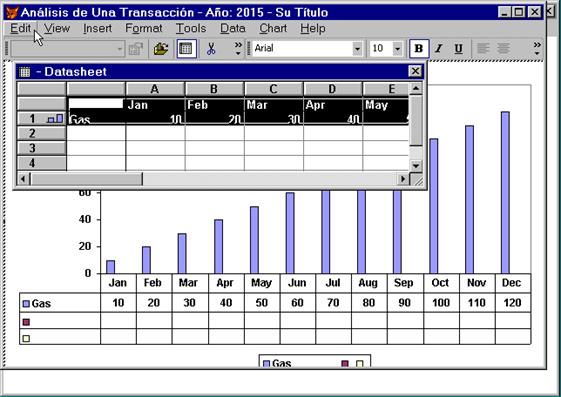This screenshot has height=397, width=561.
Task: Click the Oct label in data table
Action: coord(440,283)
